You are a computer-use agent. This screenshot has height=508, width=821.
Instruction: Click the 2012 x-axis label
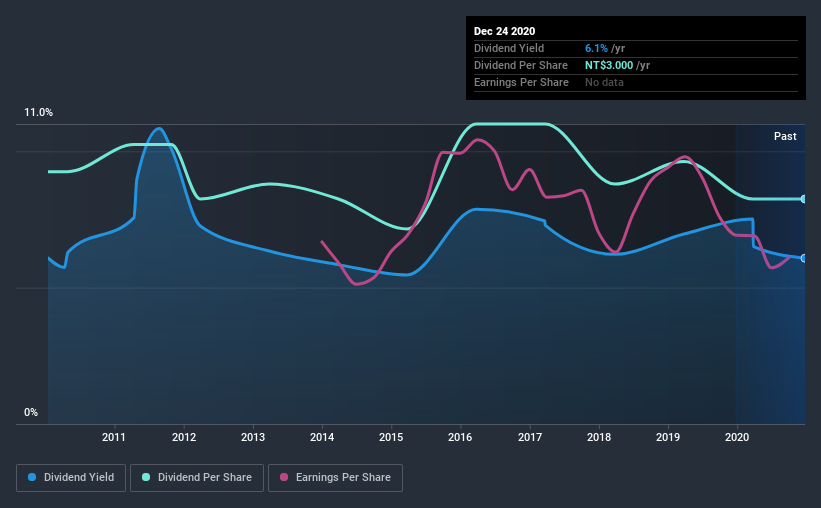(x=184, y=437)
